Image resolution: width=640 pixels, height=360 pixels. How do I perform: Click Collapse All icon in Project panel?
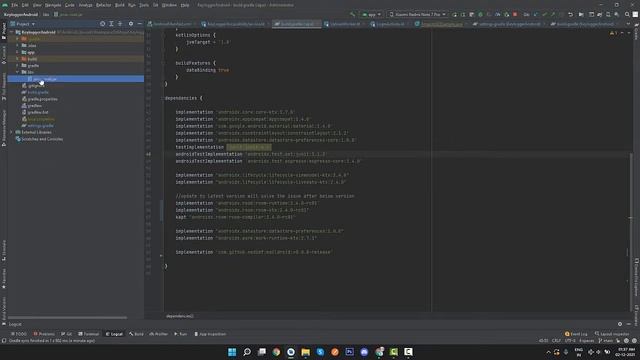pos(120,24)
